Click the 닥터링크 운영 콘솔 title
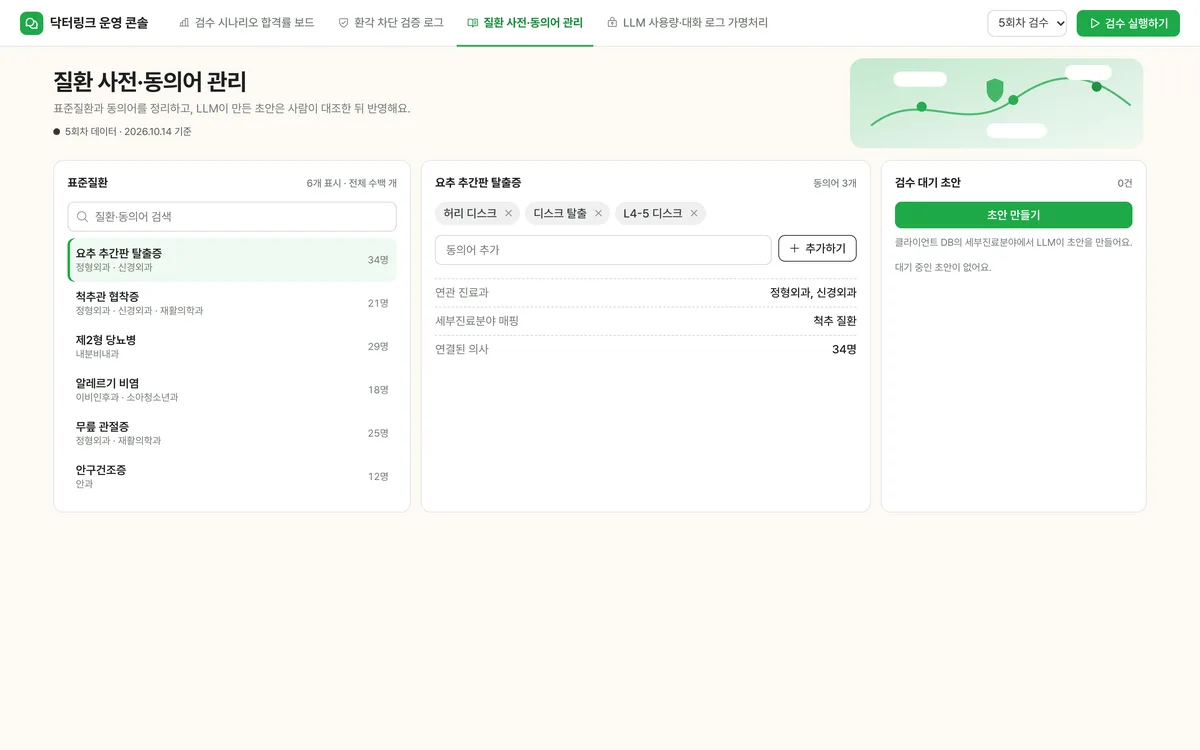 (99, 23)
